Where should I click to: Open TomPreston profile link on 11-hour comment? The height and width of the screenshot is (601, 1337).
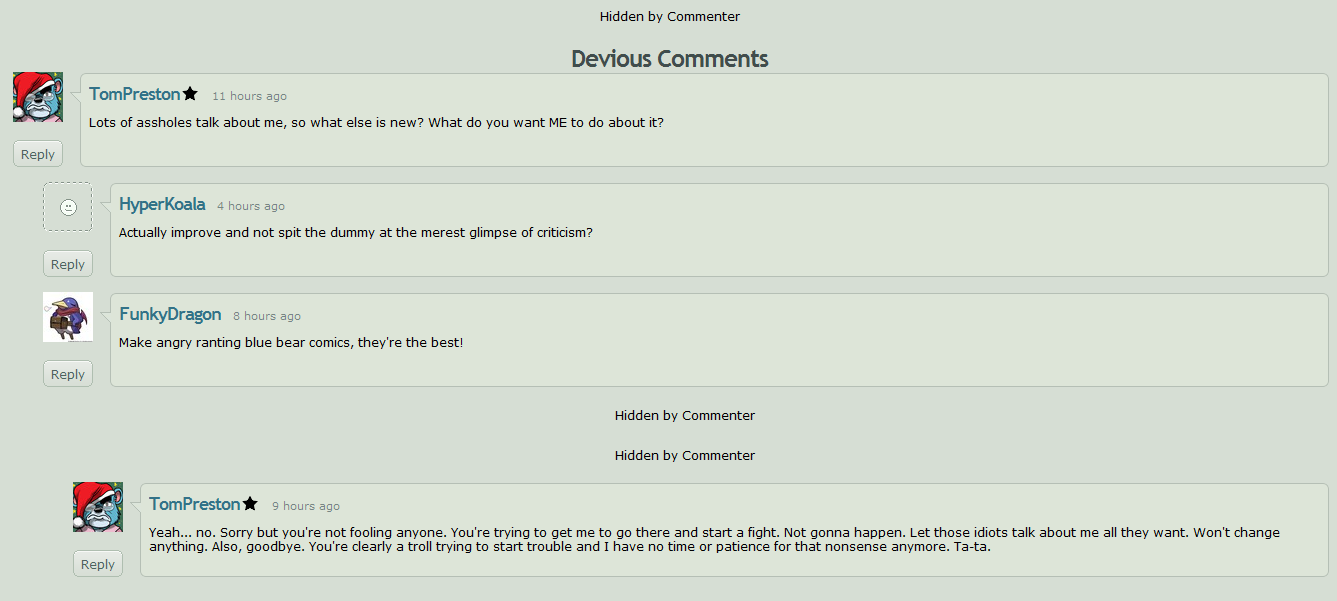click(x=135, y=94)
